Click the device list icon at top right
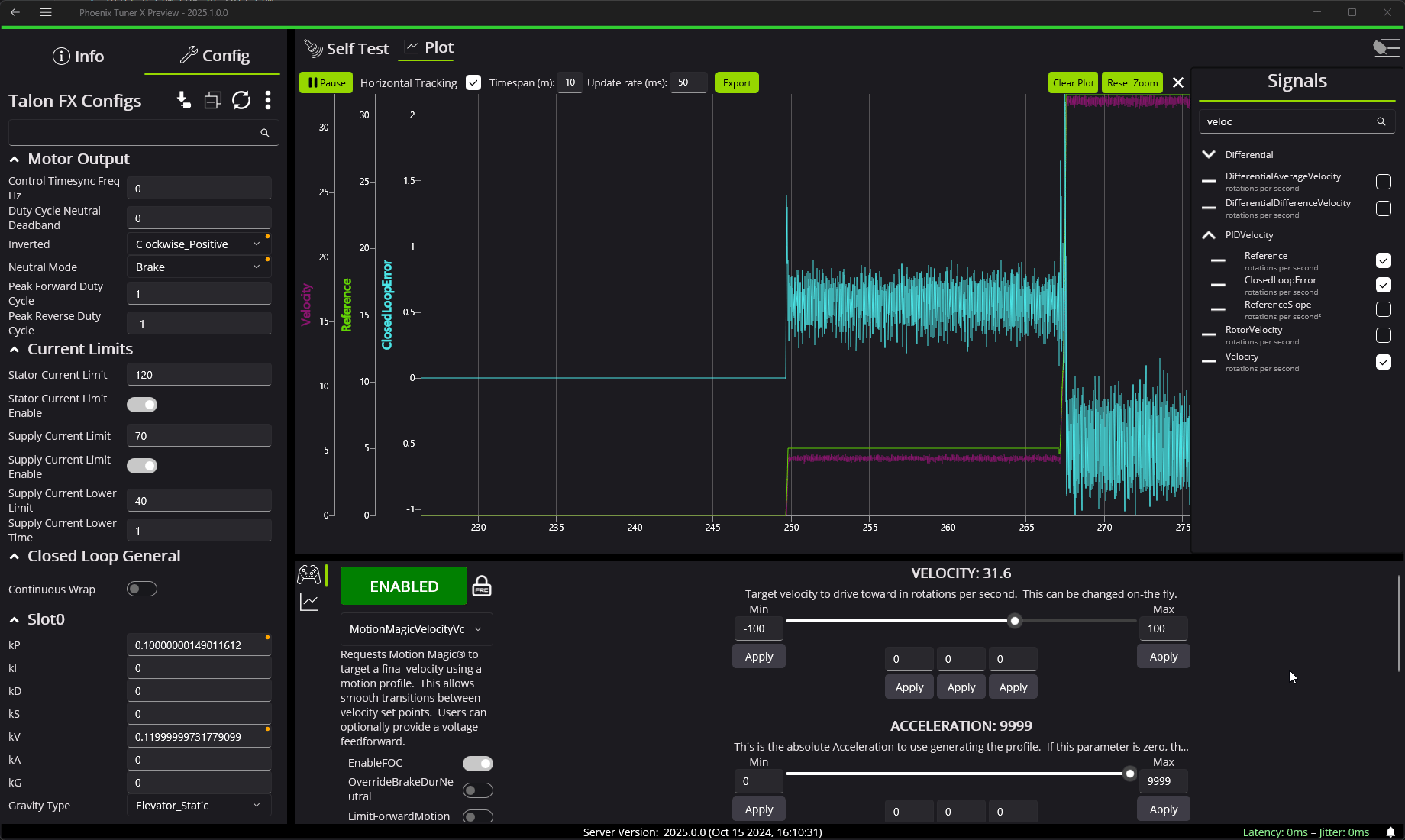The width and height of the screenshot is (1405, 840). point(1386,48)
